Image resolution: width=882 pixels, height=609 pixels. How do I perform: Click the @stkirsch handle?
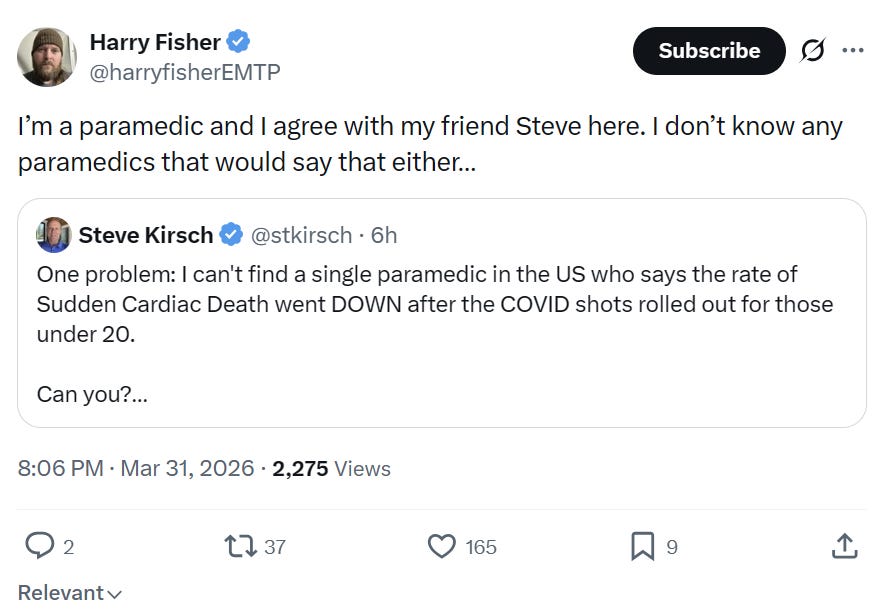[x=300, y=235]
